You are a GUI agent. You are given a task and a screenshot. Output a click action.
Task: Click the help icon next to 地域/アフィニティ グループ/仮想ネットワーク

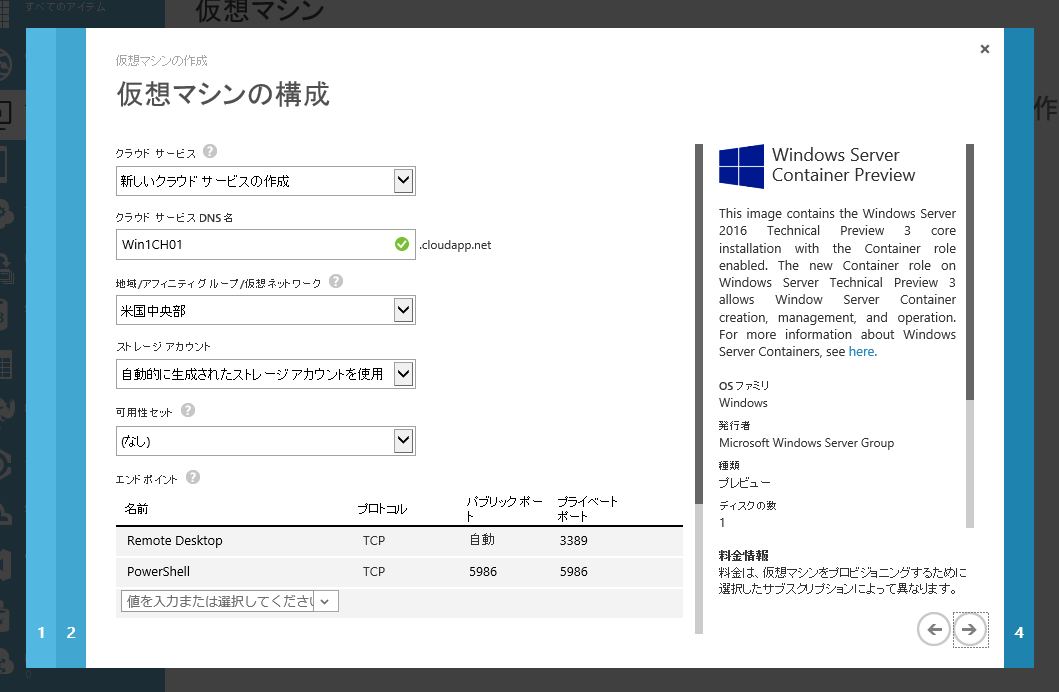(x=336, y=281)
